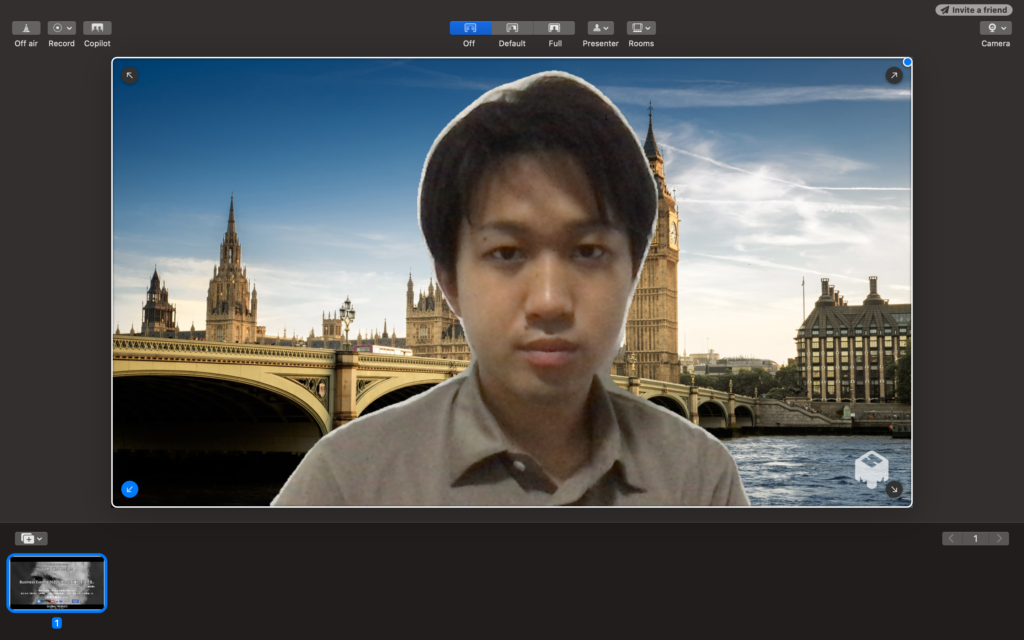
Task: Open the Presenter dropdown
Action: pyautogui.click(x=600, y=28)
